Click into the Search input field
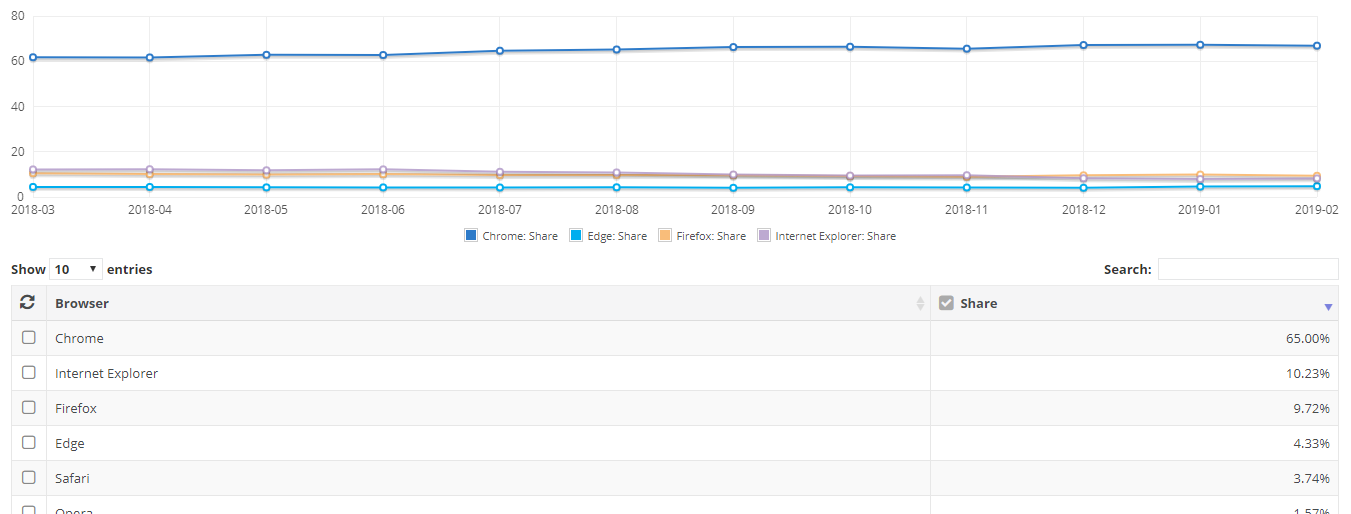Screen dimensions: 1351x514 (1247, 269)
